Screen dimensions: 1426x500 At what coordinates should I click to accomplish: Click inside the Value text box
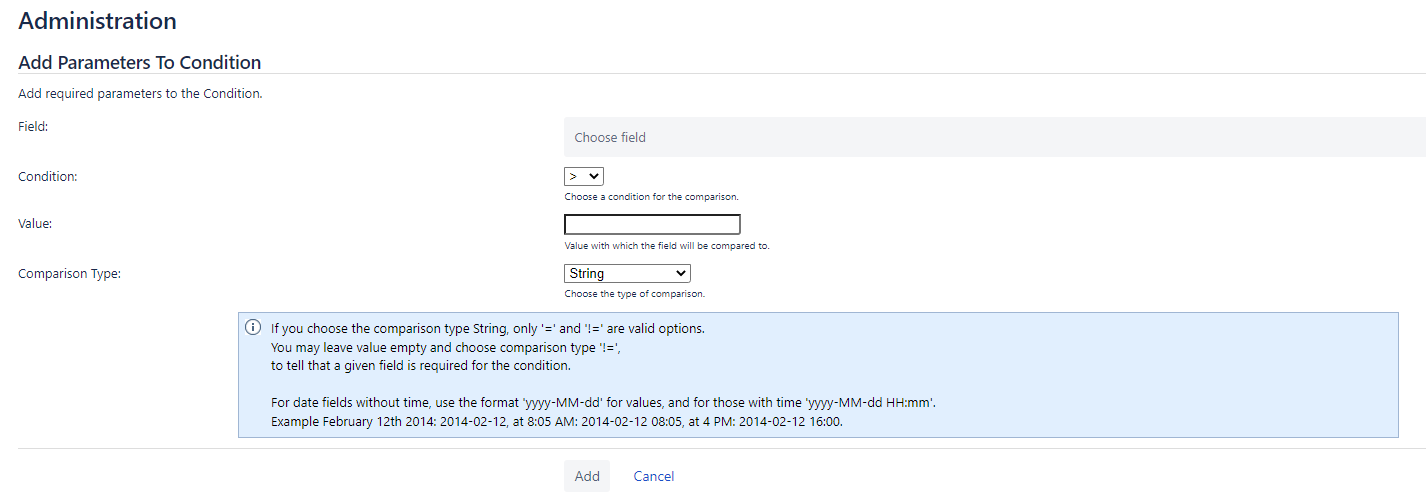652,224
